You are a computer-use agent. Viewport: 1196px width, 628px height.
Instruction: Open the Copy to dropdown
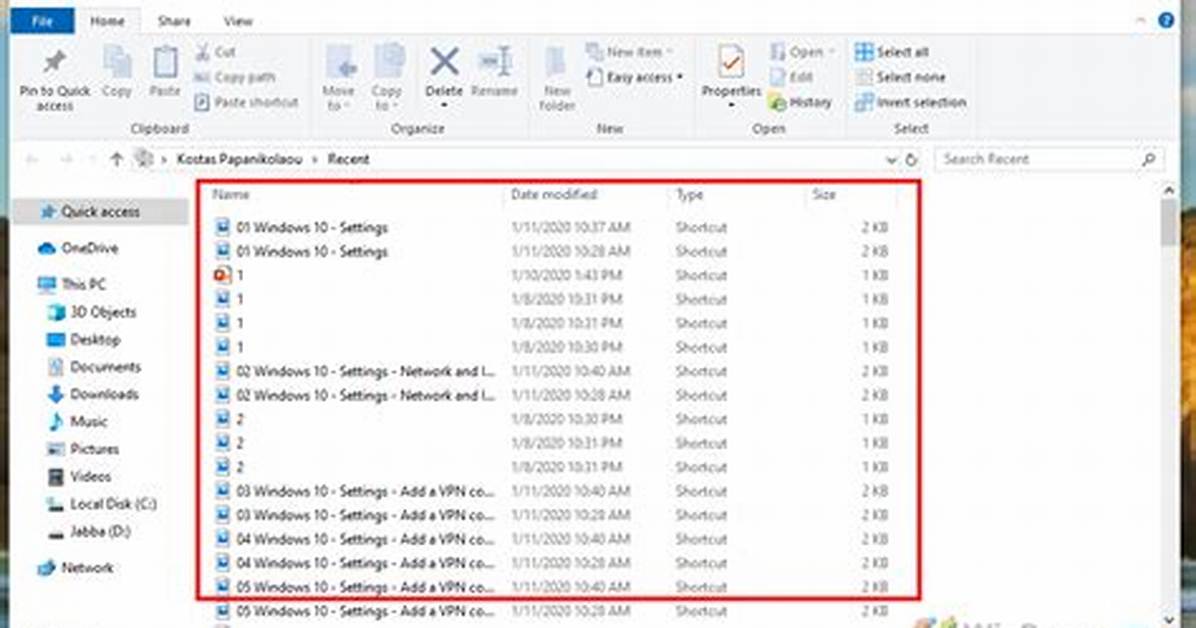tap(387, 98)
